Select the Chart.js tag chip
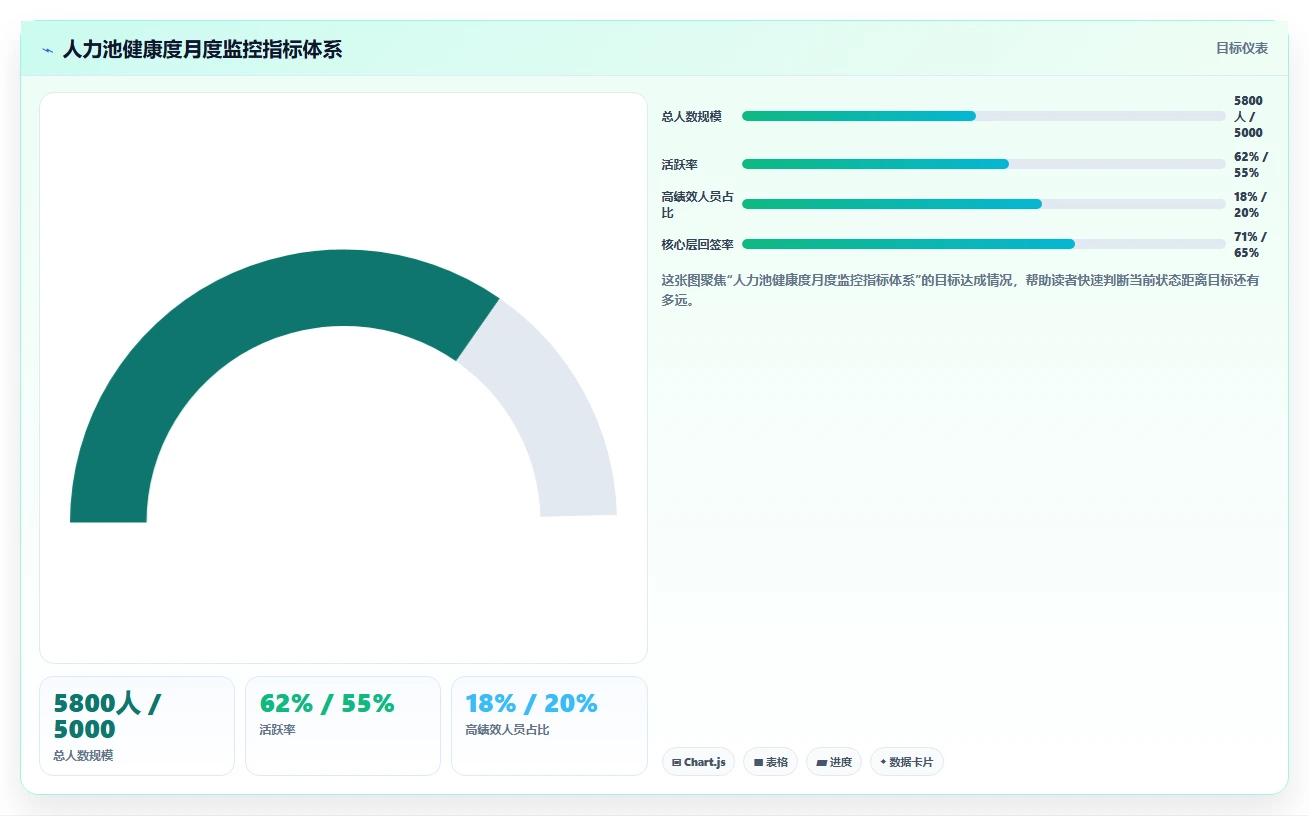1309x816 pixels. pos(698,762)
